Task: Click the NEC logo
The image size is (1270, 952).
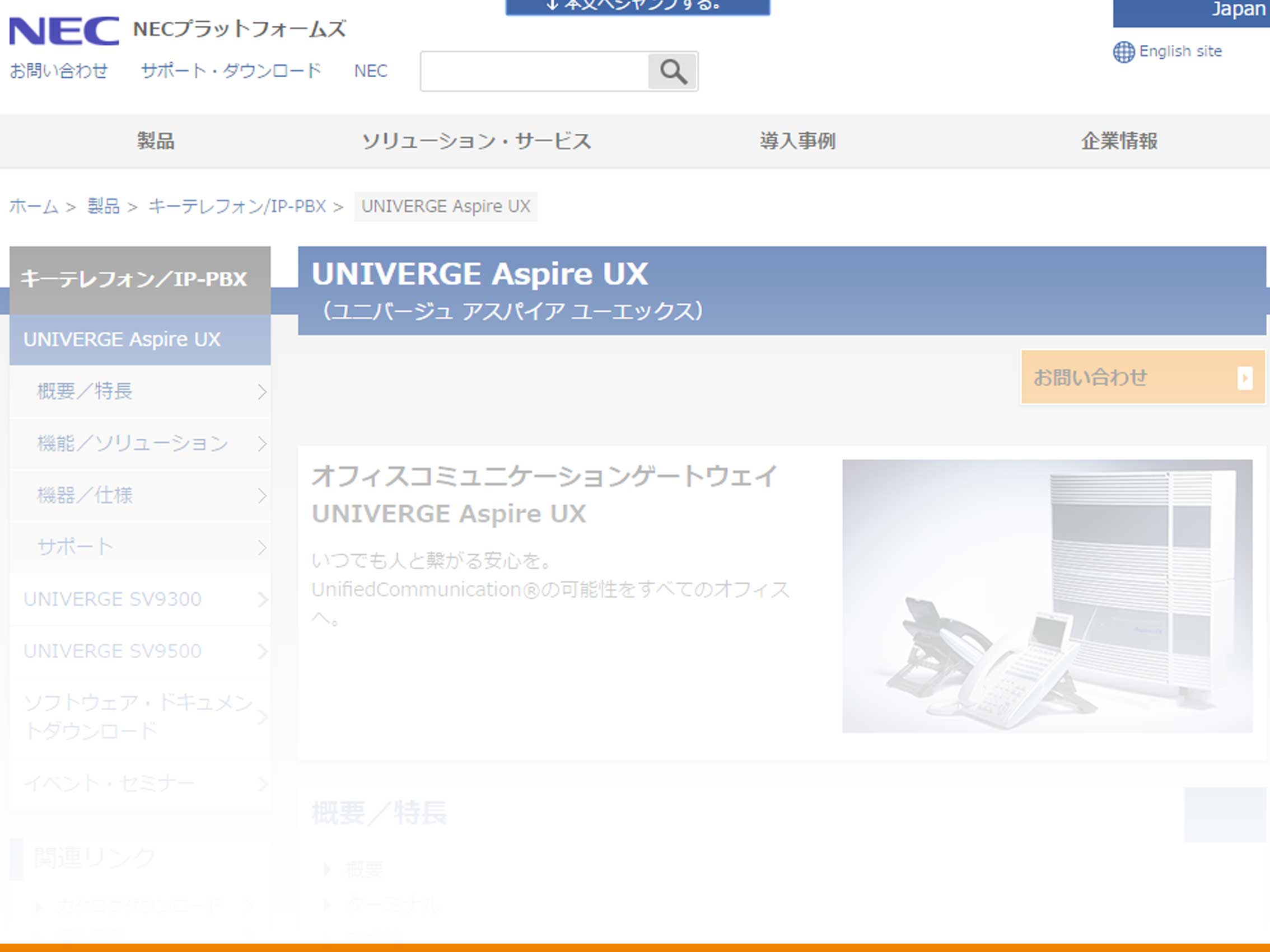Action: pyautogui.click(x=64, y=31)
